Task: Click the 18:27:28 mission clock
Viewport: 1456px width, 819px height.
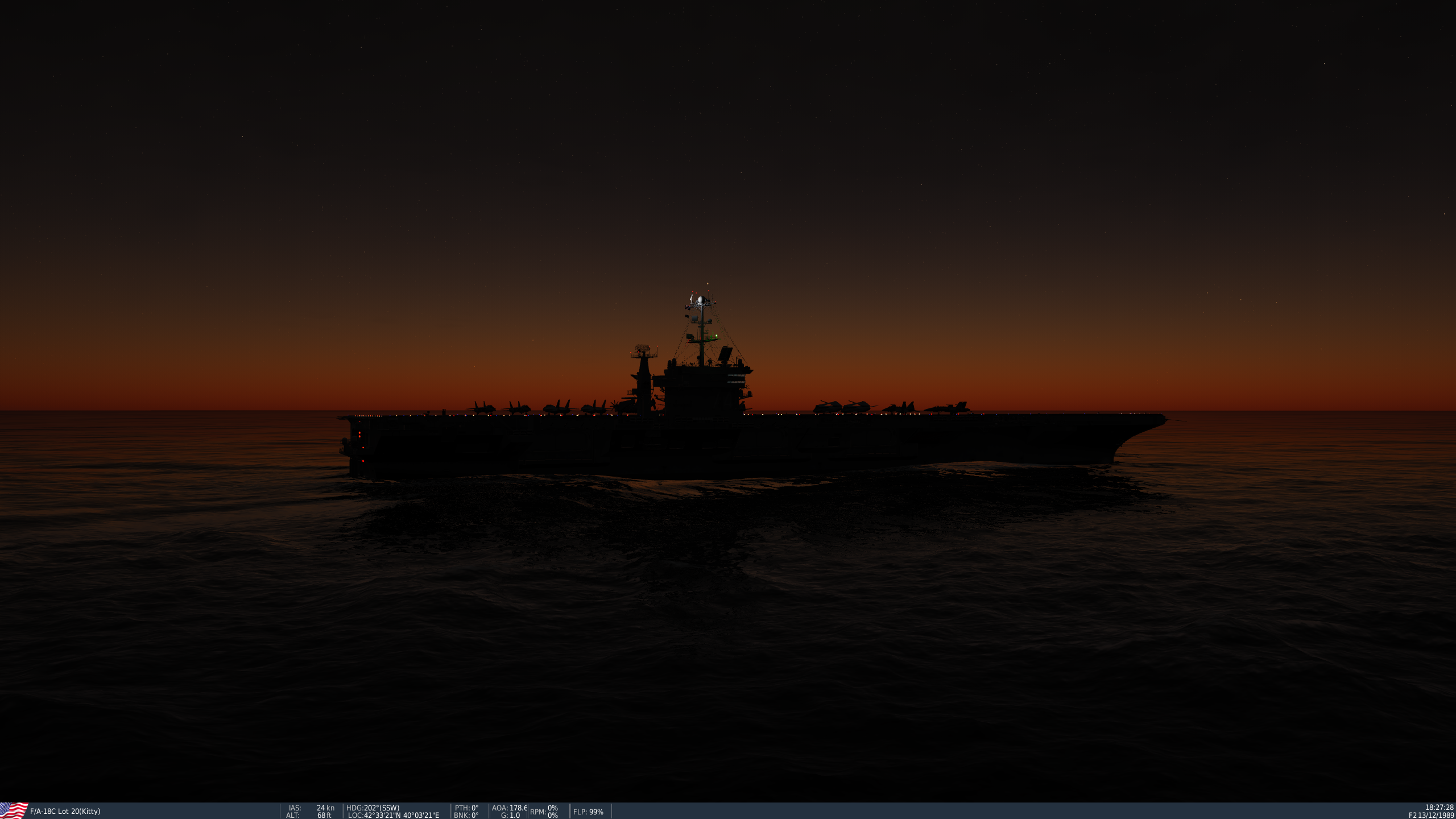Action: tap(1439, 807)
